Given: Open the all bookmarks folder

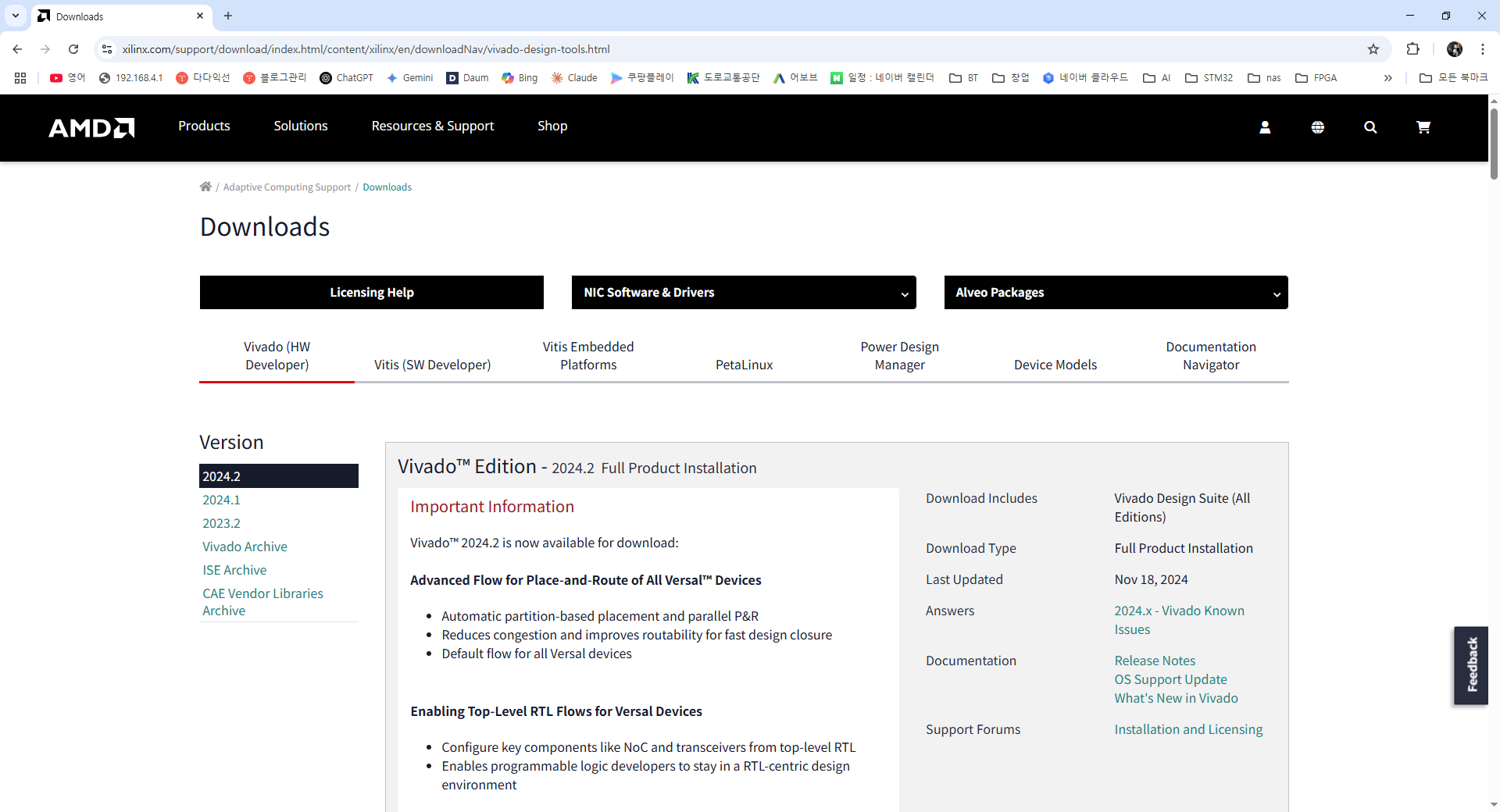Looking at the screenshot, I should point(1454,78).
